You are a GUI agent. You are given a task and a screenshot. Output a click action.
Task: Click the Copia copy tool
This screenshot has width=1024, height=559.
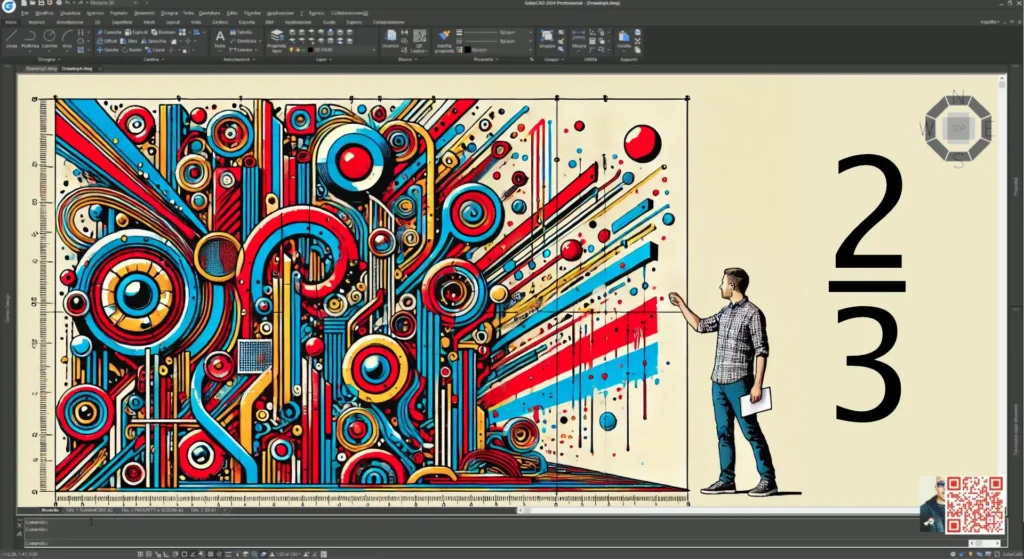pyautogui.click(x=155, y=50)
